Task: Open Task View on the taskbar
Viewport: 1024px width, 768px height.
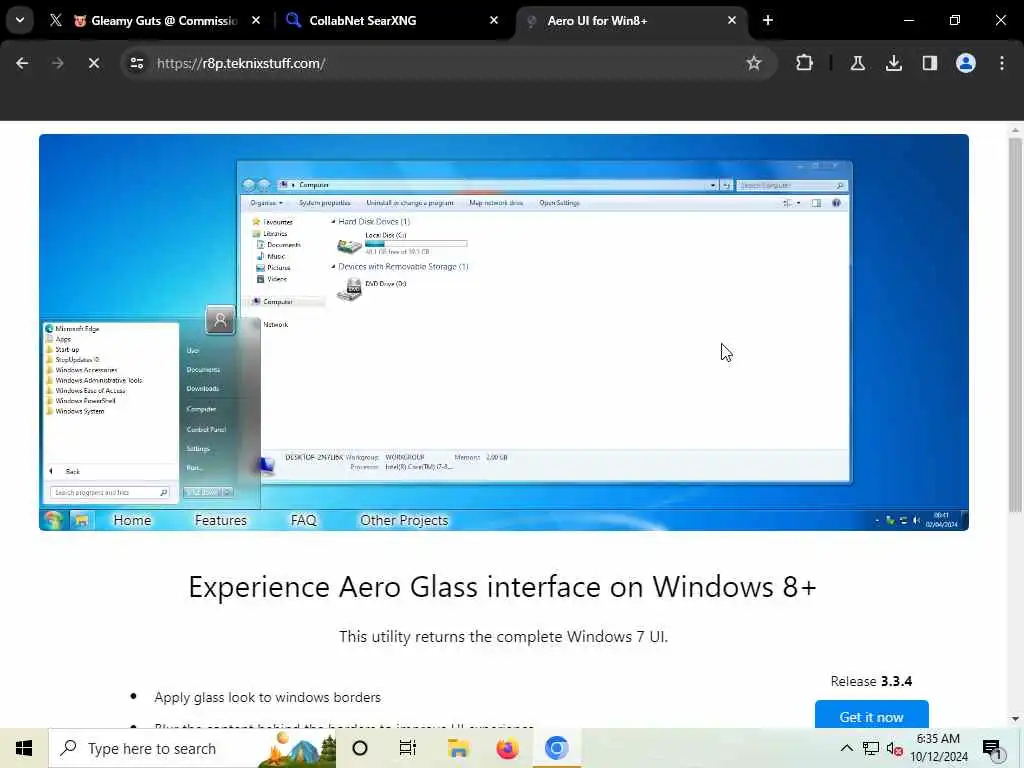Action: 408,748
